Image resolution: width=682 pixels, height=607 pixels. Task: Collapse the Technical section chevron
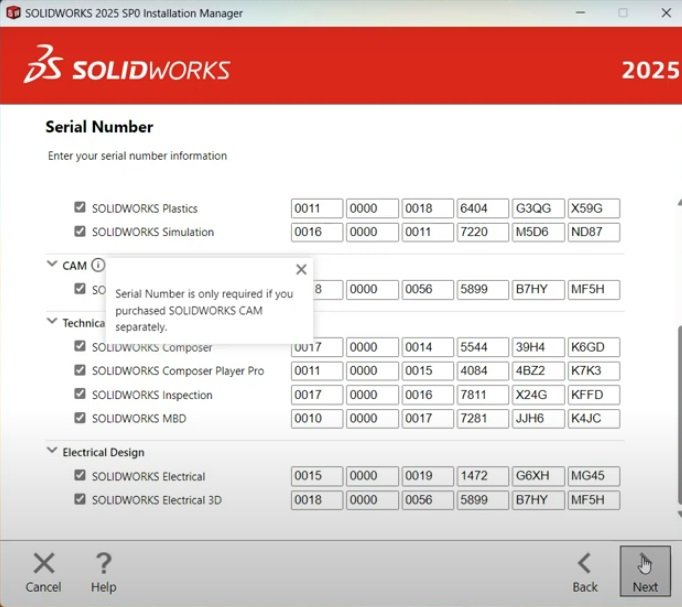pyautogui.click(x=52, y=321)
